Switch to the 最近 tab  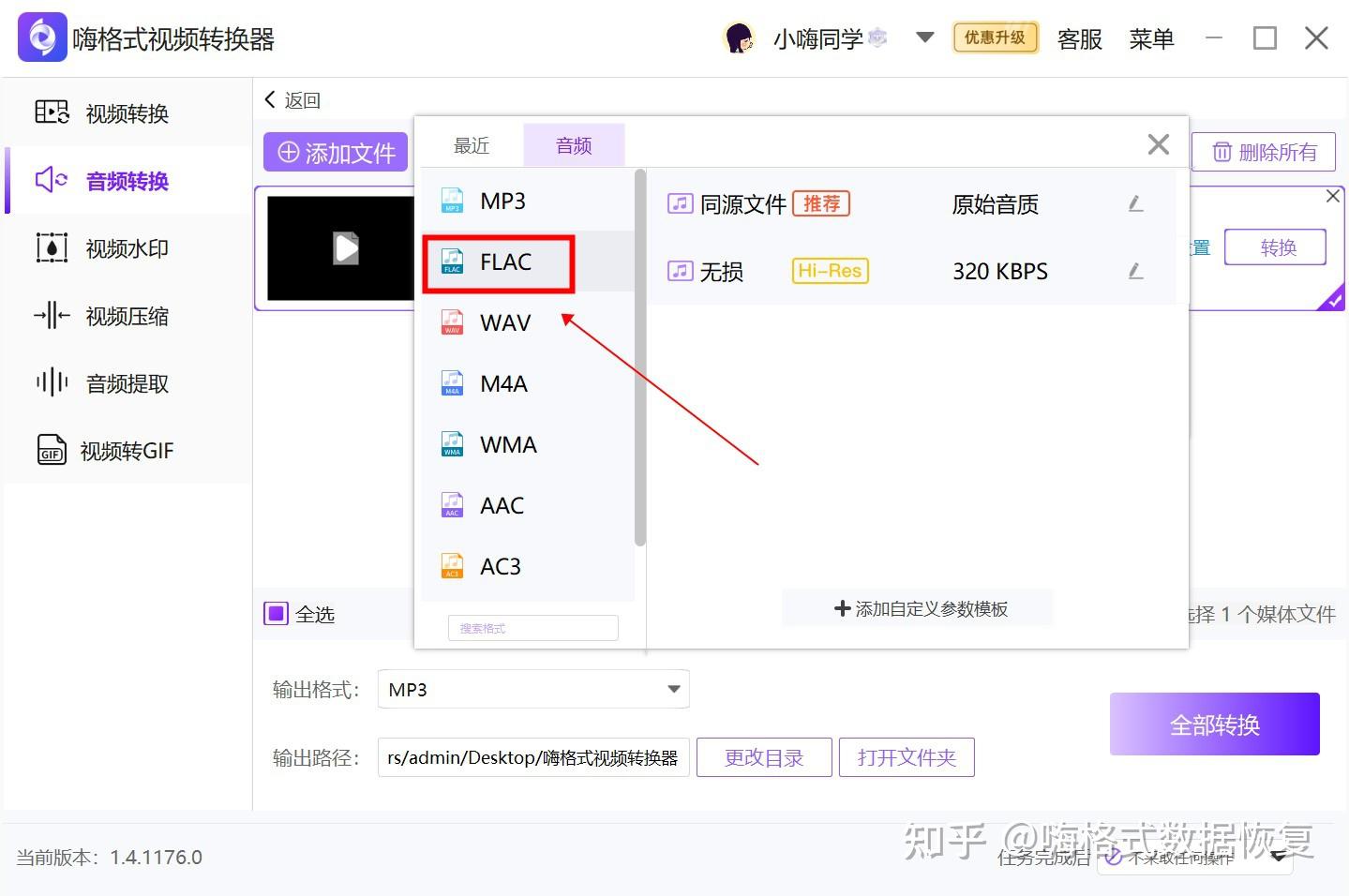pyautogui.click(x=471, y=144)
